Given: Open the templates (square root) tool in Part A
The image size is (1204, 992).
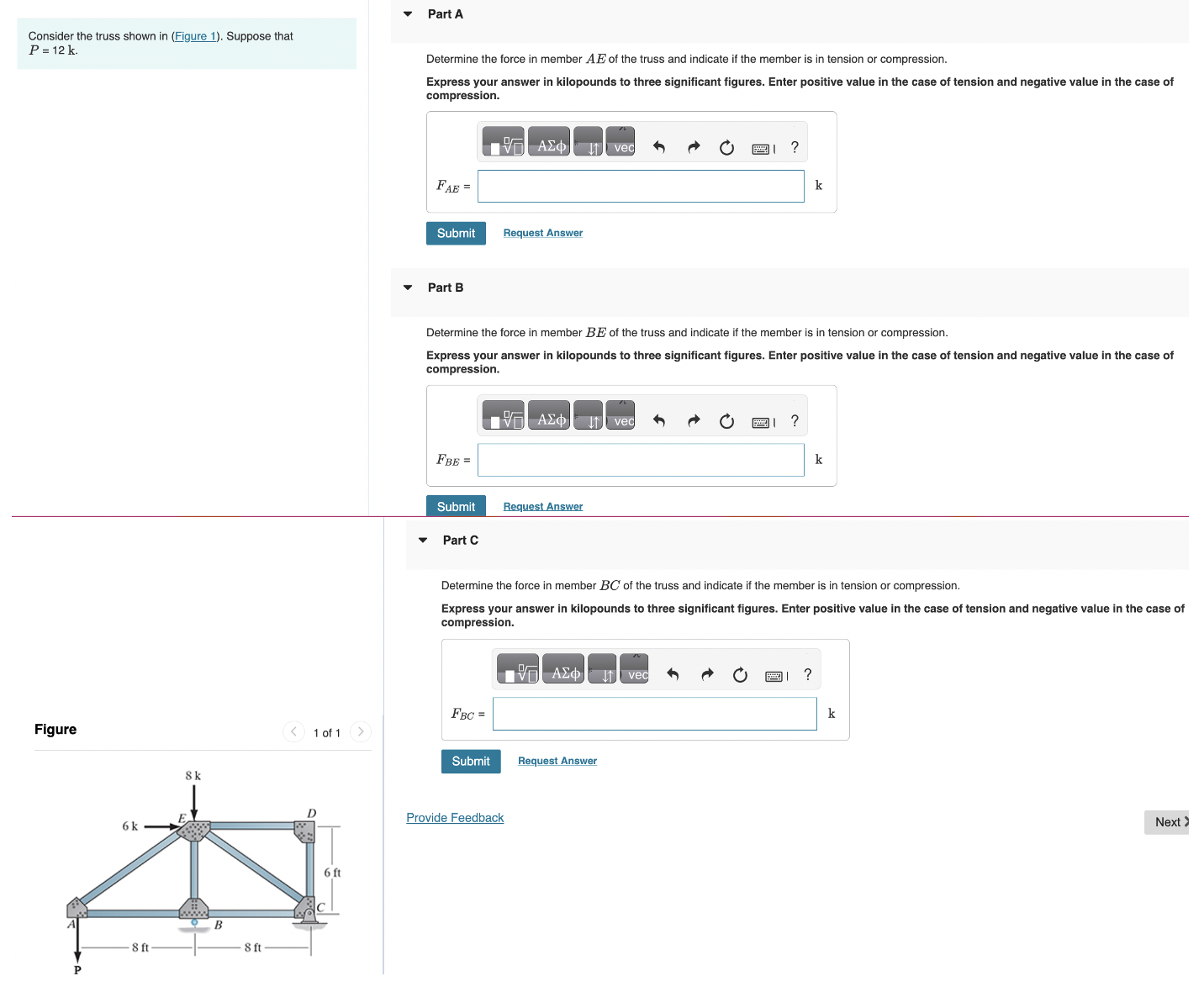Looking at the screenshot, I should 504,142.
